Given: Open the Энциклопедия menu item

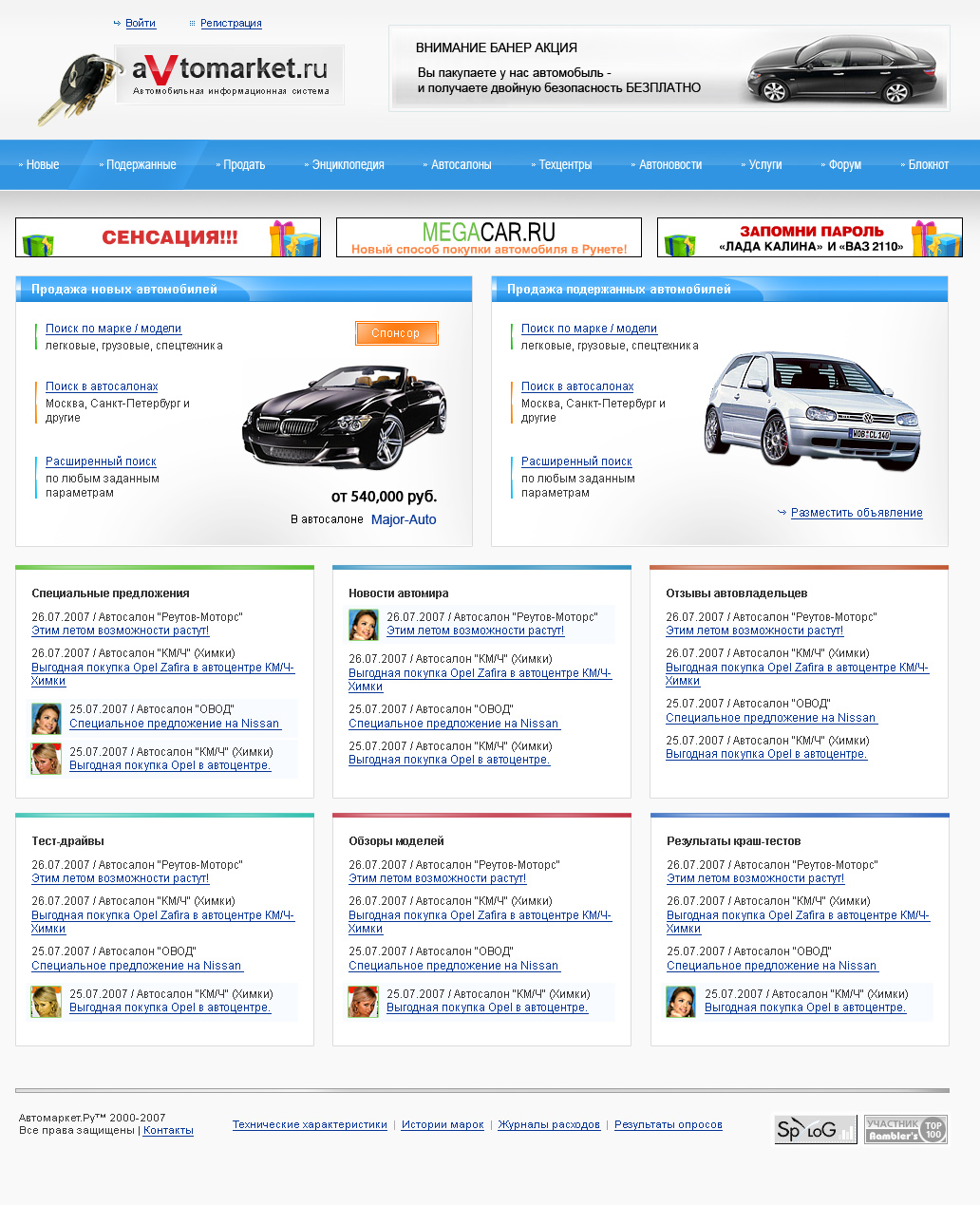Looking at the screenshot, I should click(x=349, y=164).
